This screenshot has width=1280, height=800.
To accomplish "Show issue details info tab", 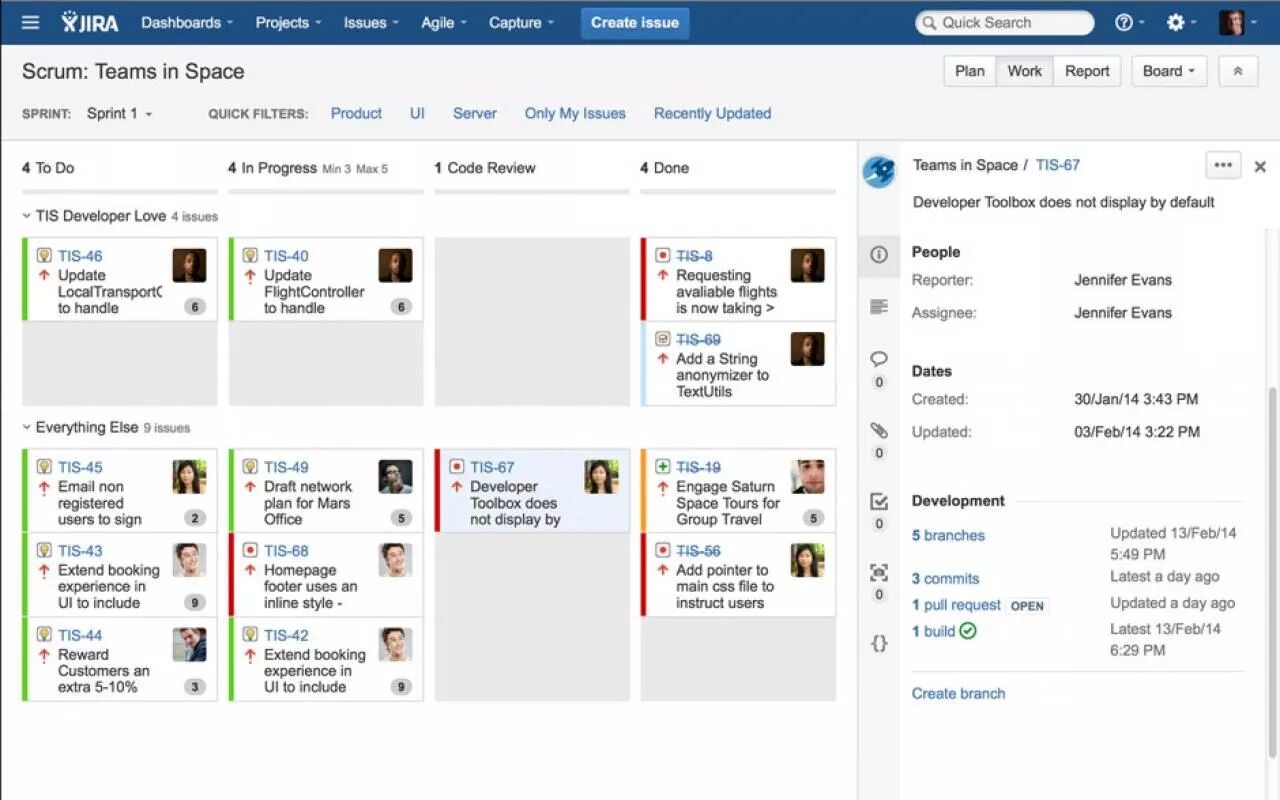I will (879, 254).
